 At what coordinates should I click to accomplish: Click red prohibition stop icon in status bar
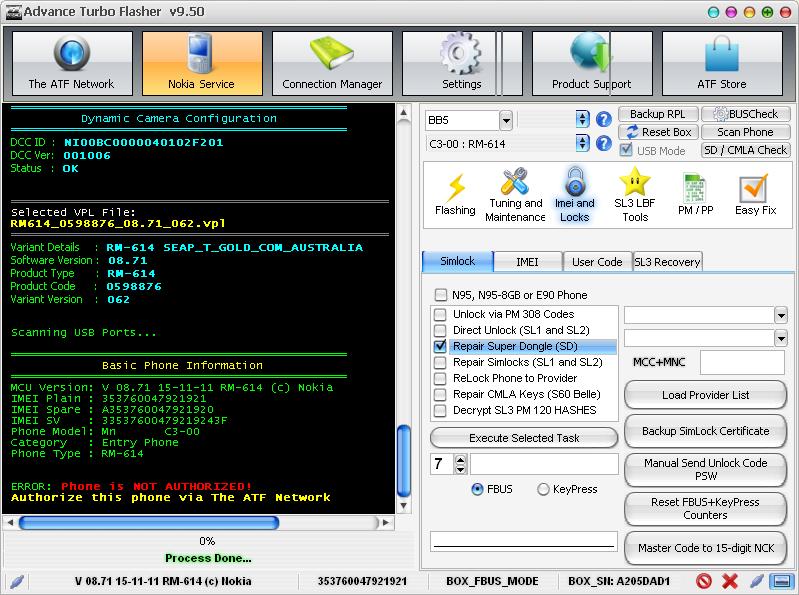(x=704, y=581)
